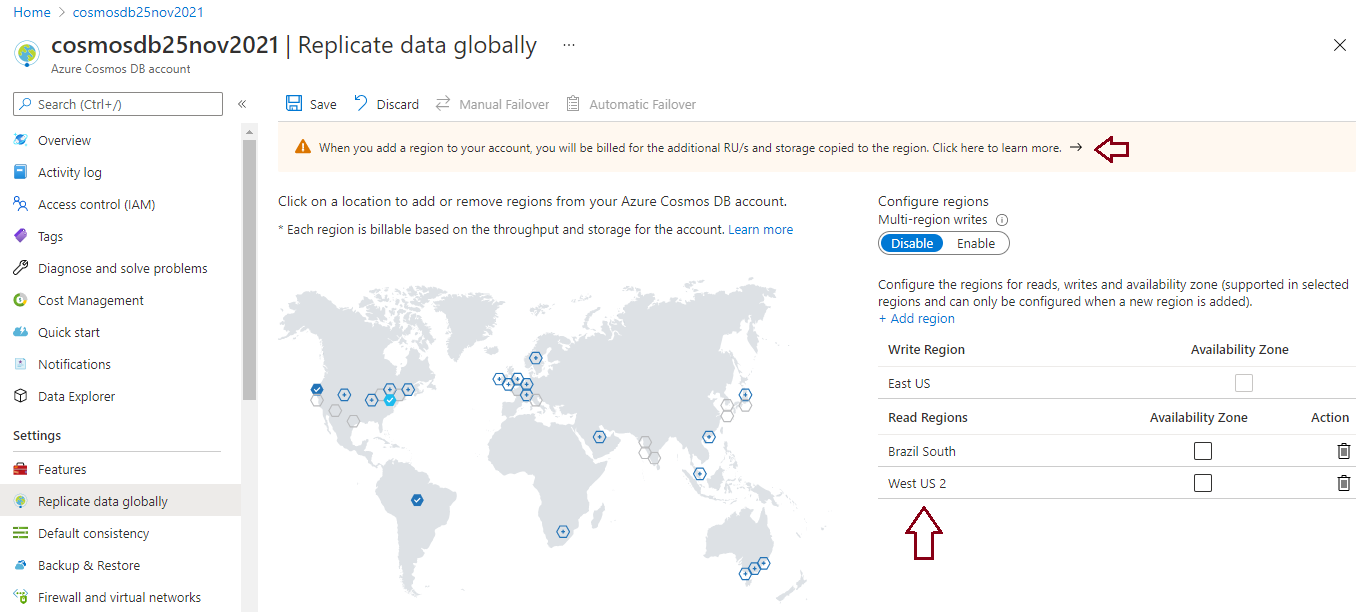
Task: Click the arrow in the billing warning banner
Action: pos(1076,148)
